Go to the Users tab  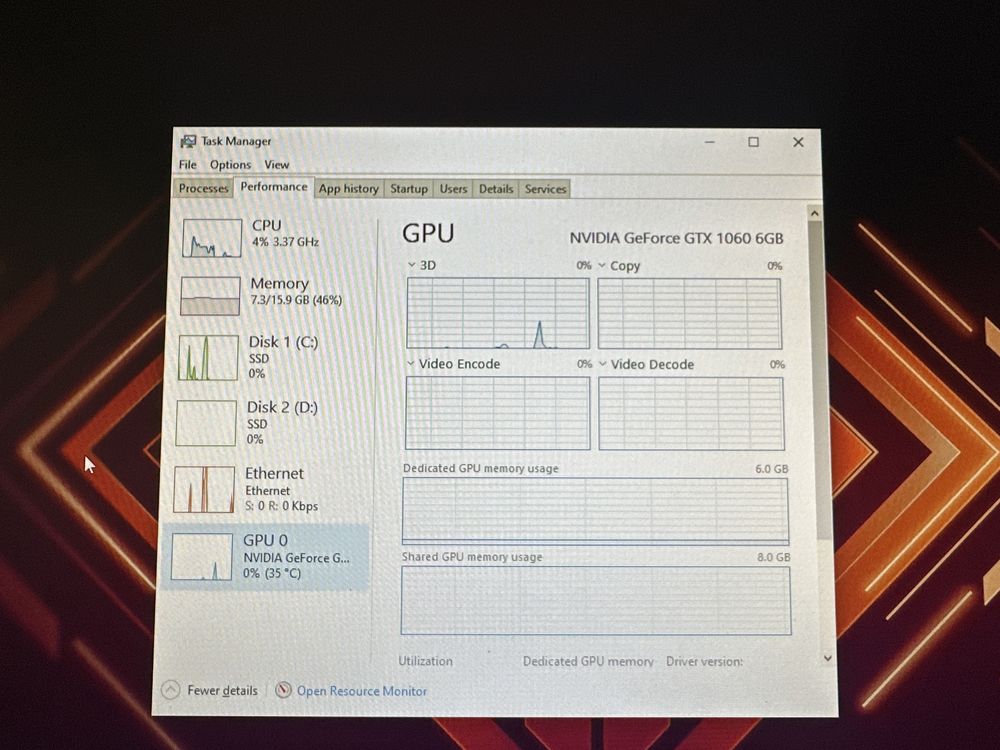pos(453,189)
